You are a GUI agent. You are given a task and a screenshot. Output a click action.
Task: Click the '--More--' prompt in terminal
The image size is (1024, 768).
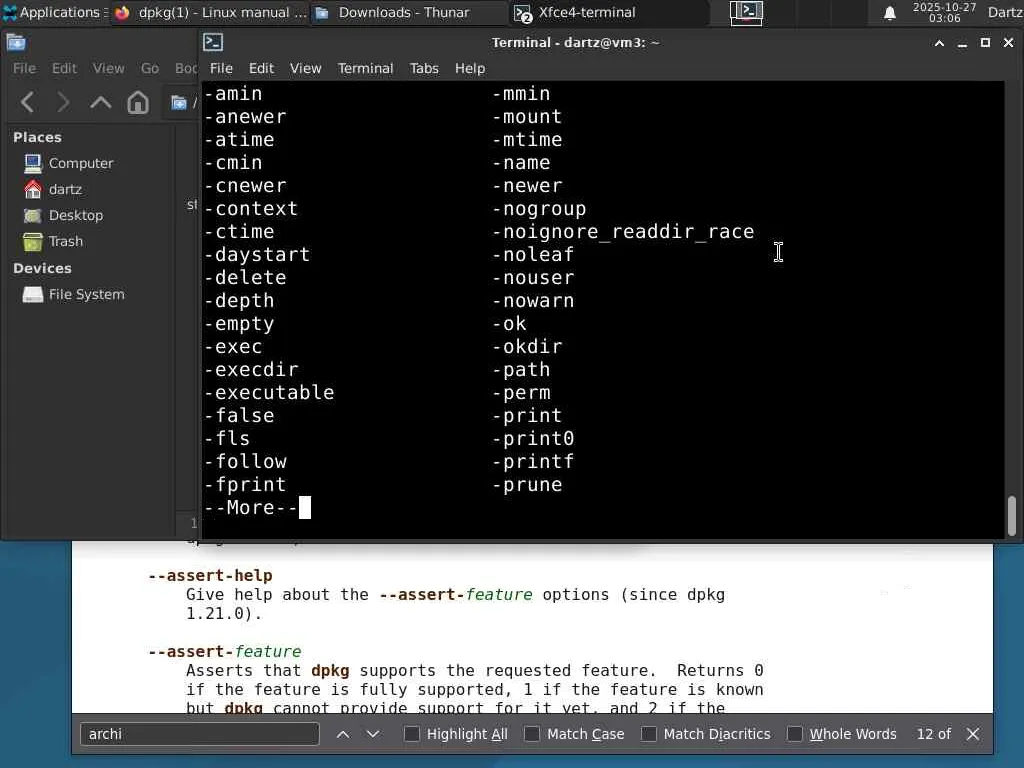click(251, 507)
